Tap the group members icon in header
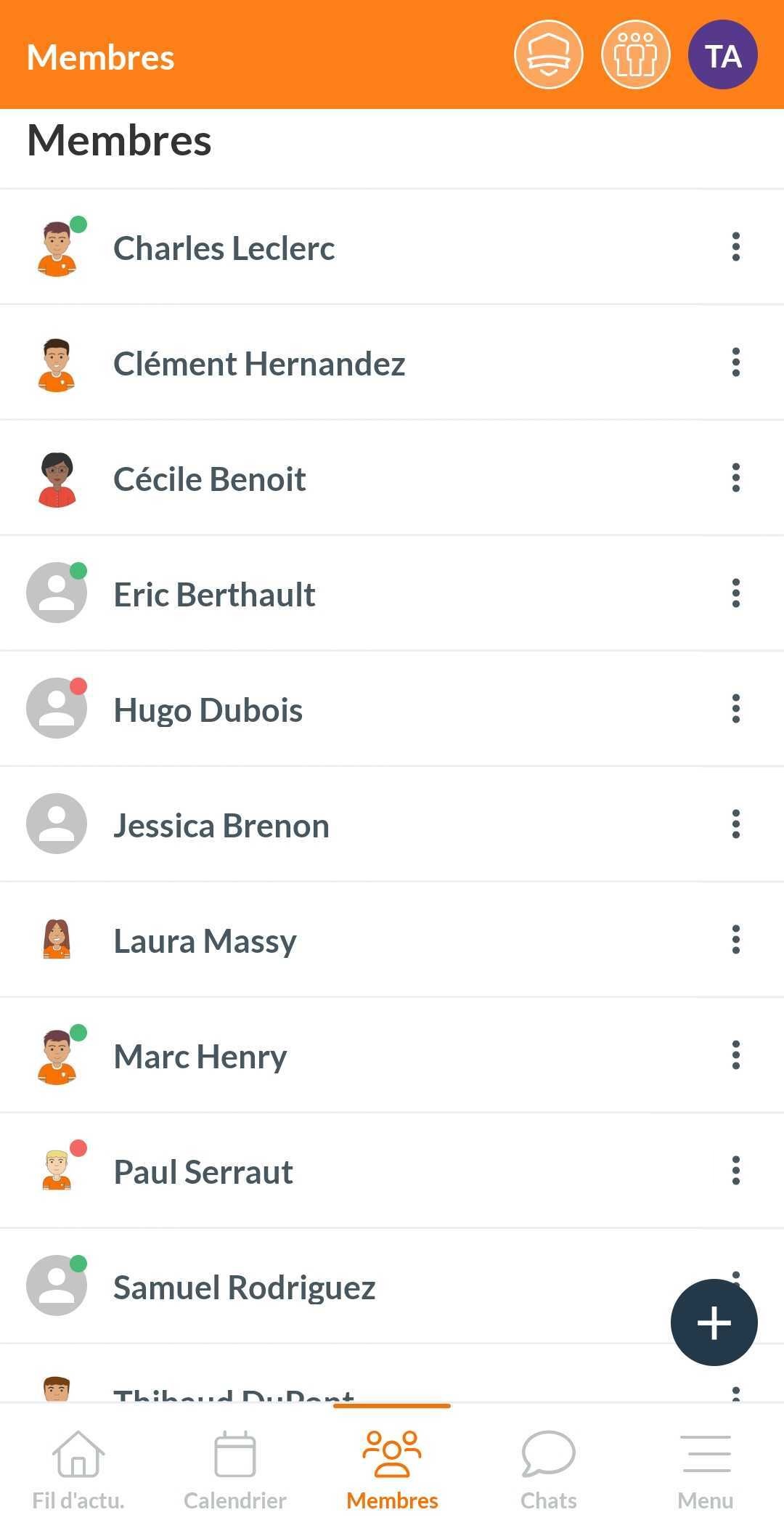This screenshot has height=1536, width=784. point(635,55)
